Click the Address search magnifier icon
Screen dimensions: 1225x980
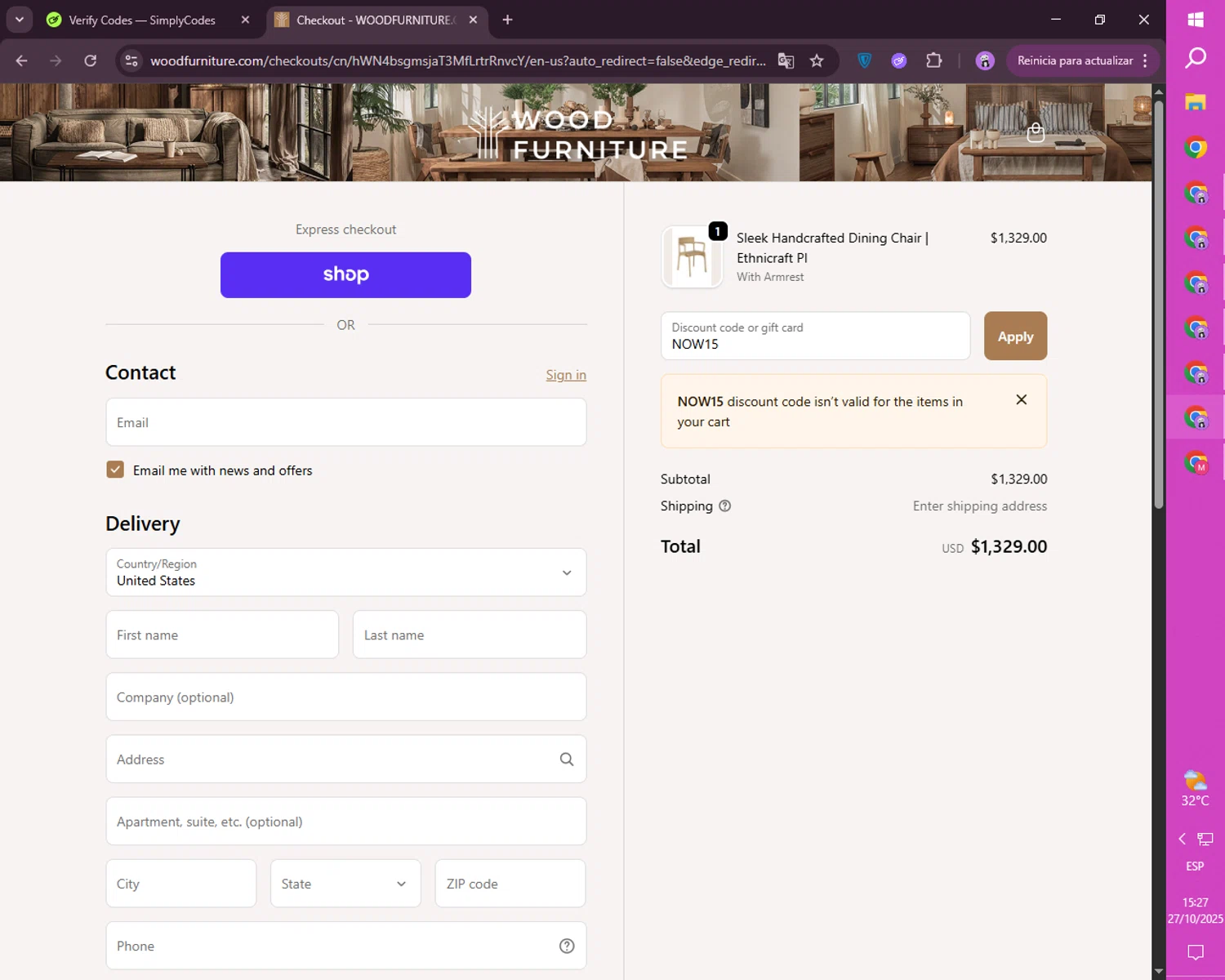(567, 759)
